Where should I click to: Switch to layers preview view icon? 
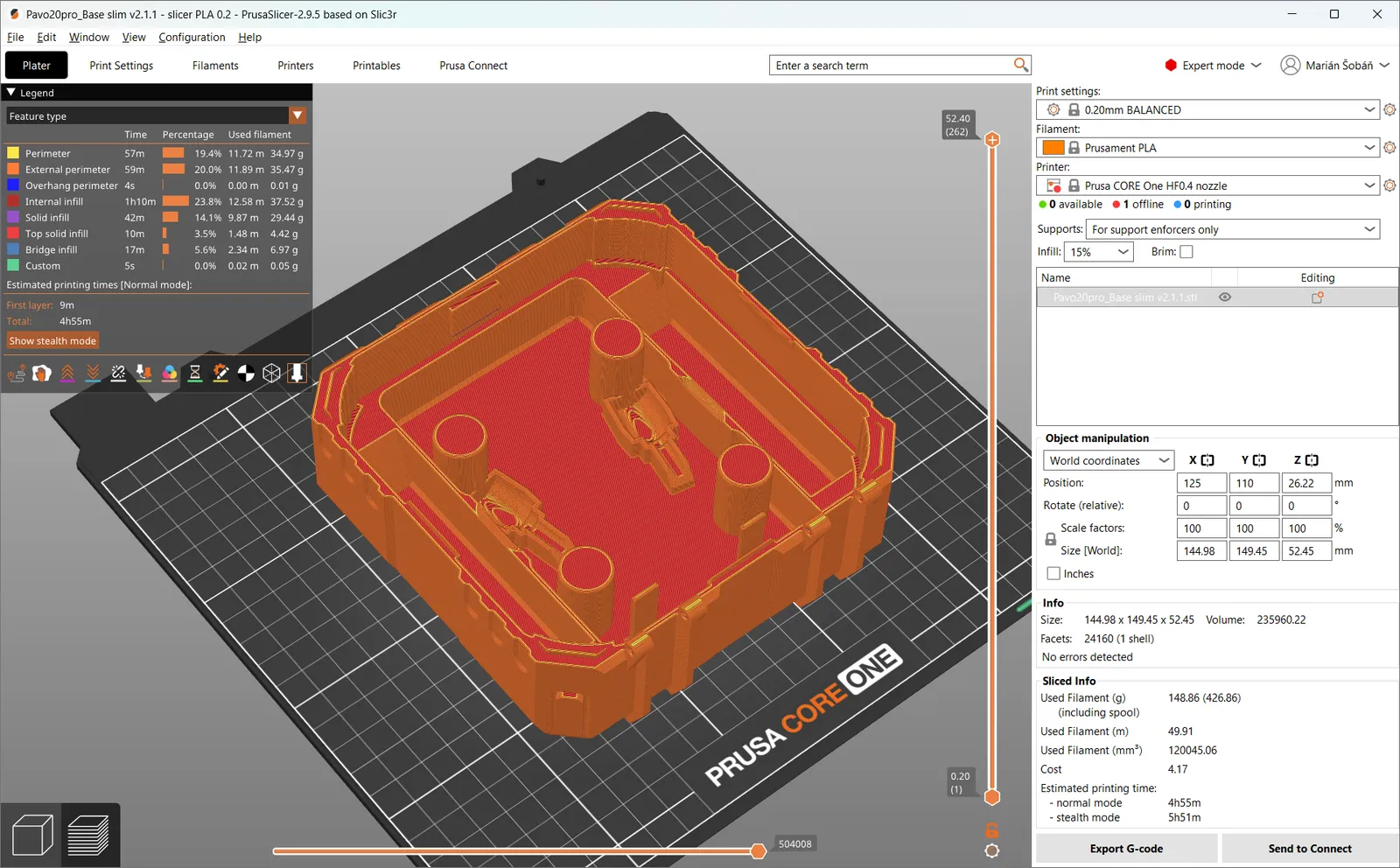[x=88, y=835]
